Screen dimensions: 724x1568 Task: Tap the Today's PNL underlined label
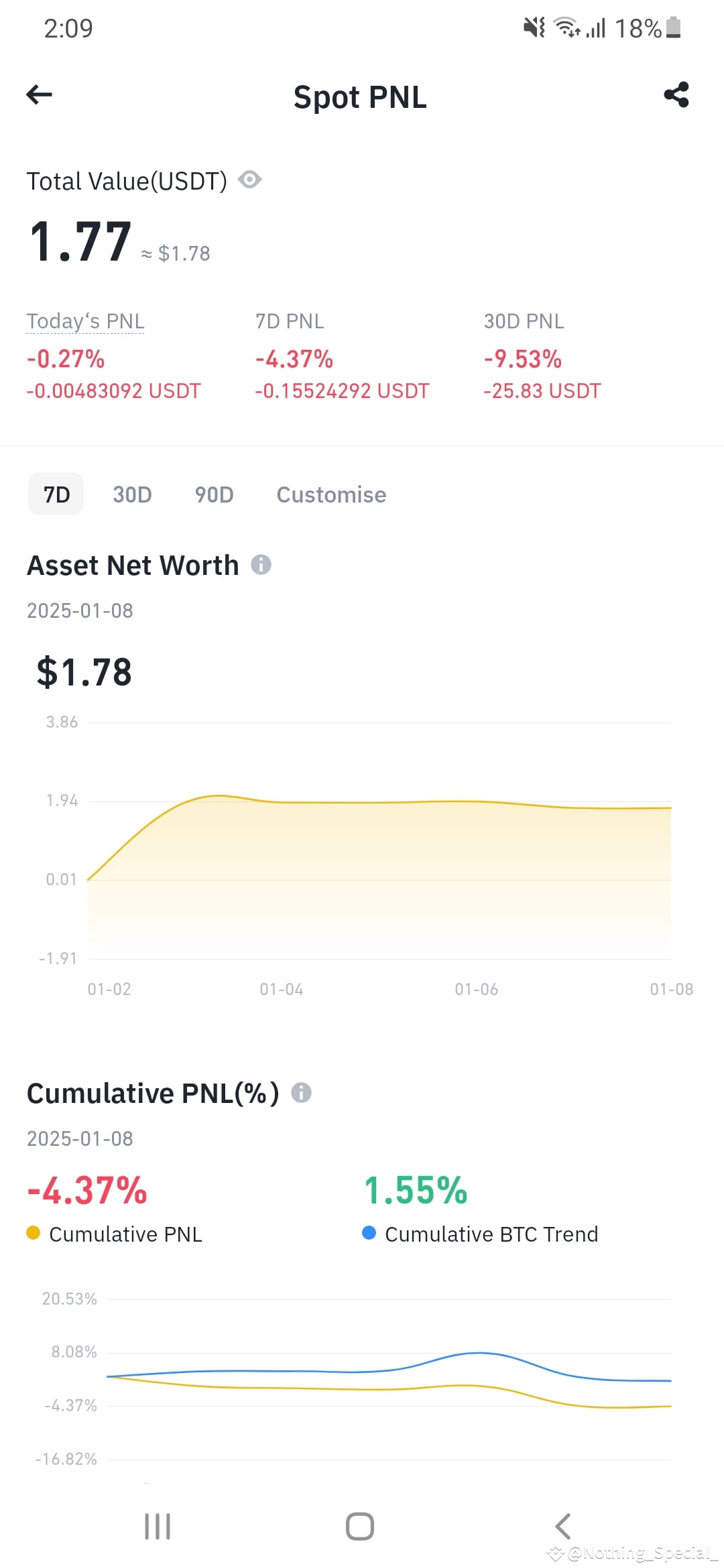85,322
